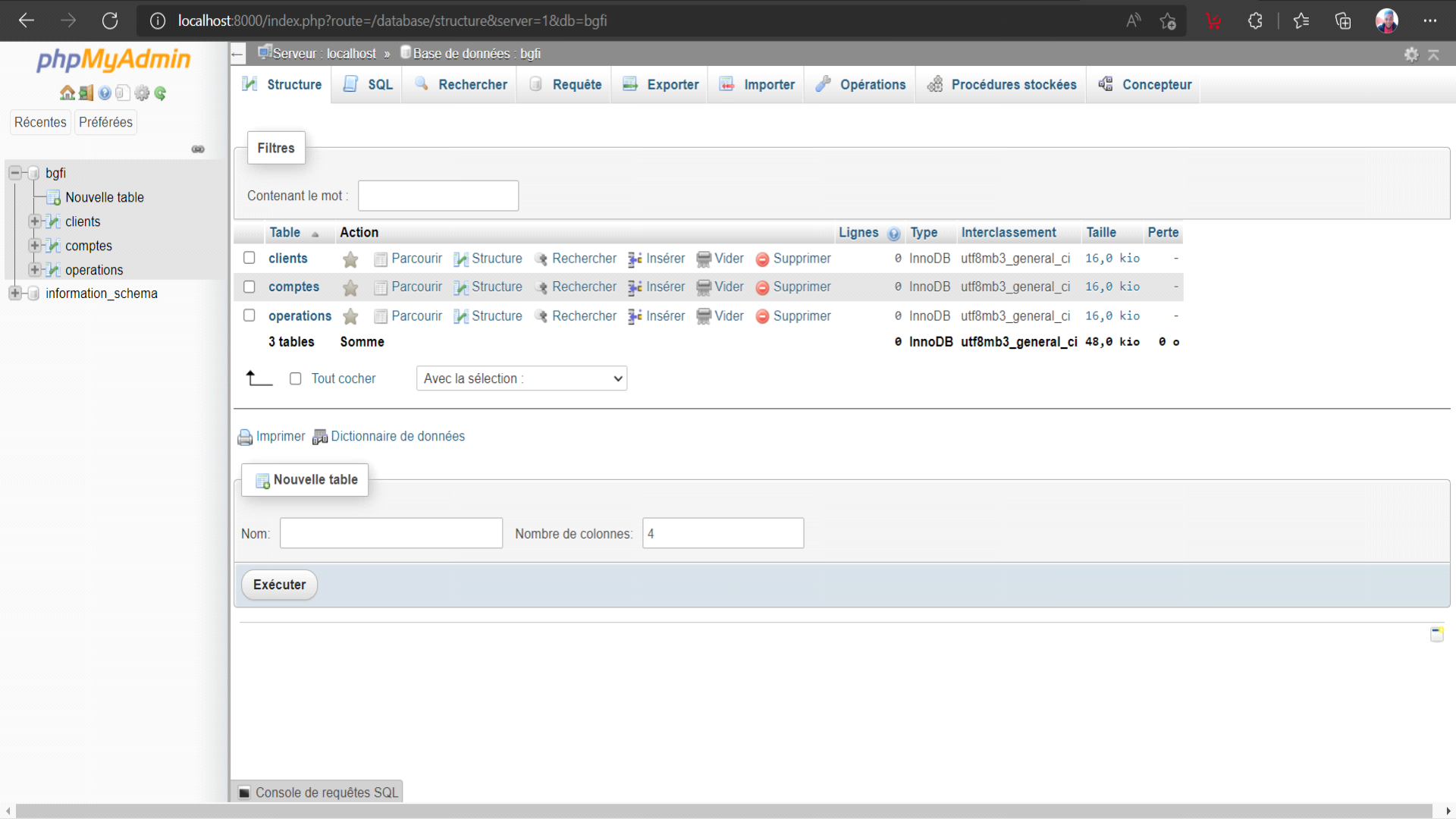Click the Contenant le mot filter field
Image resolution: width=1456 pixels, height=819 pixels.
[438, 196]
